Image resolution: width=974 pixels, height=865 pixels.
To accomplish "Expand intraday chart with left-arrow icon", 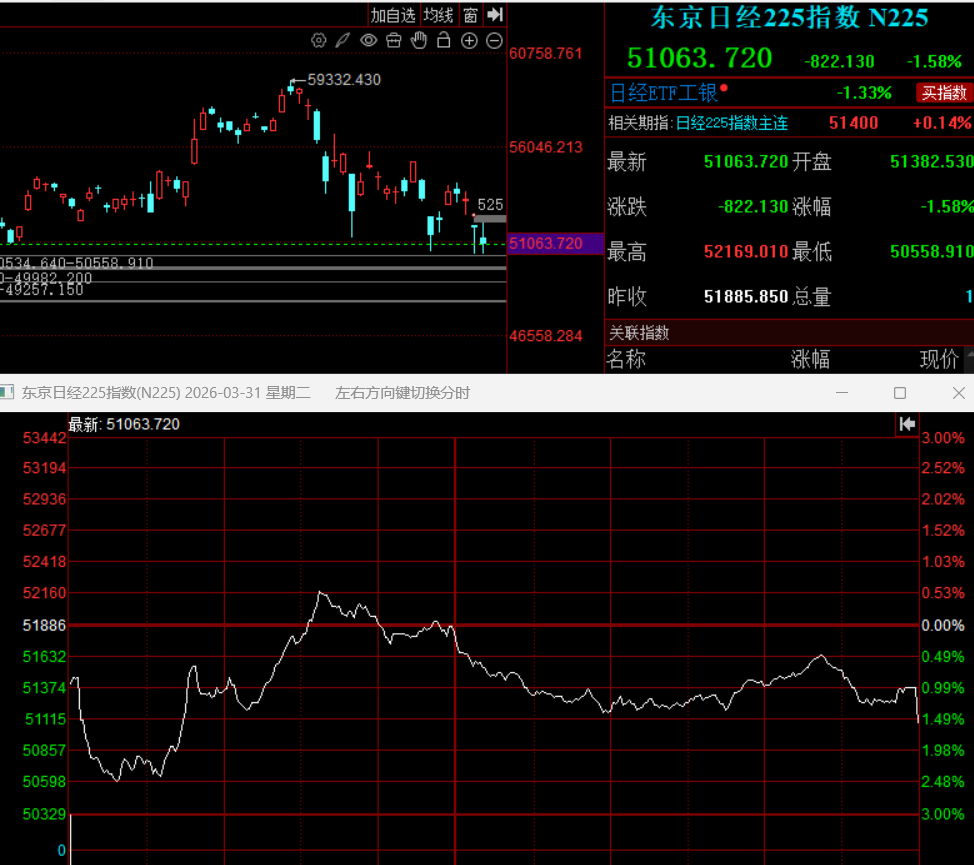I will tap(908, 424).
